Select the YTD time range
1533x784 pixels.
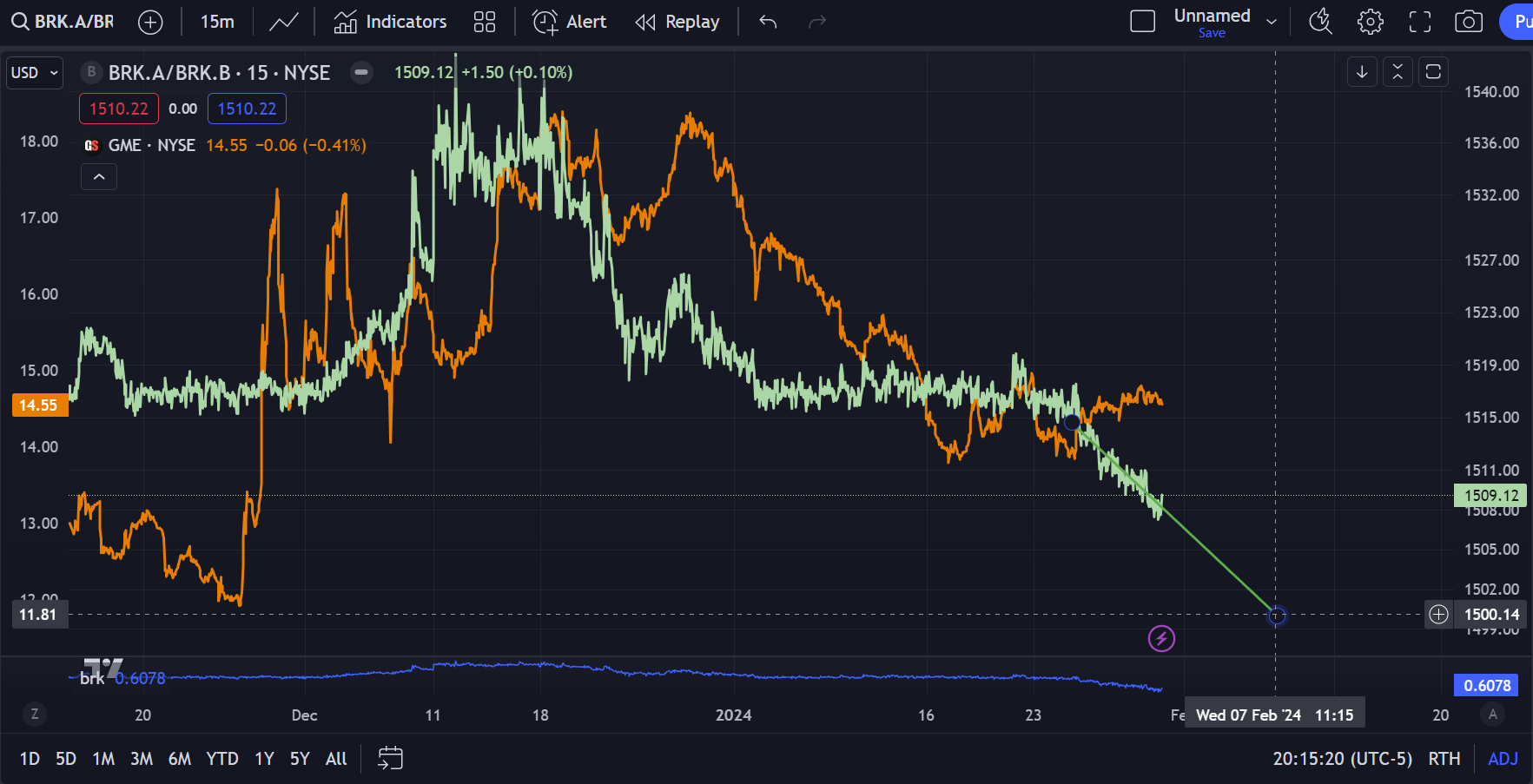coord(222,759)
